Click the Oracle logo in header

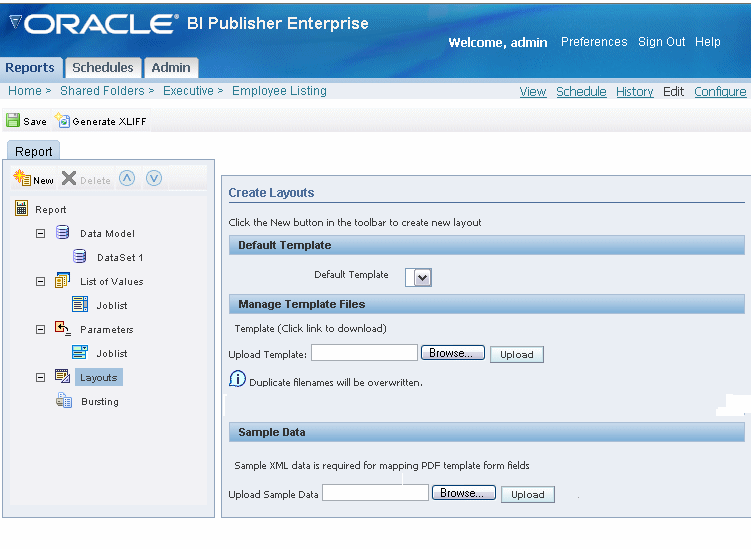pos(94,24)
